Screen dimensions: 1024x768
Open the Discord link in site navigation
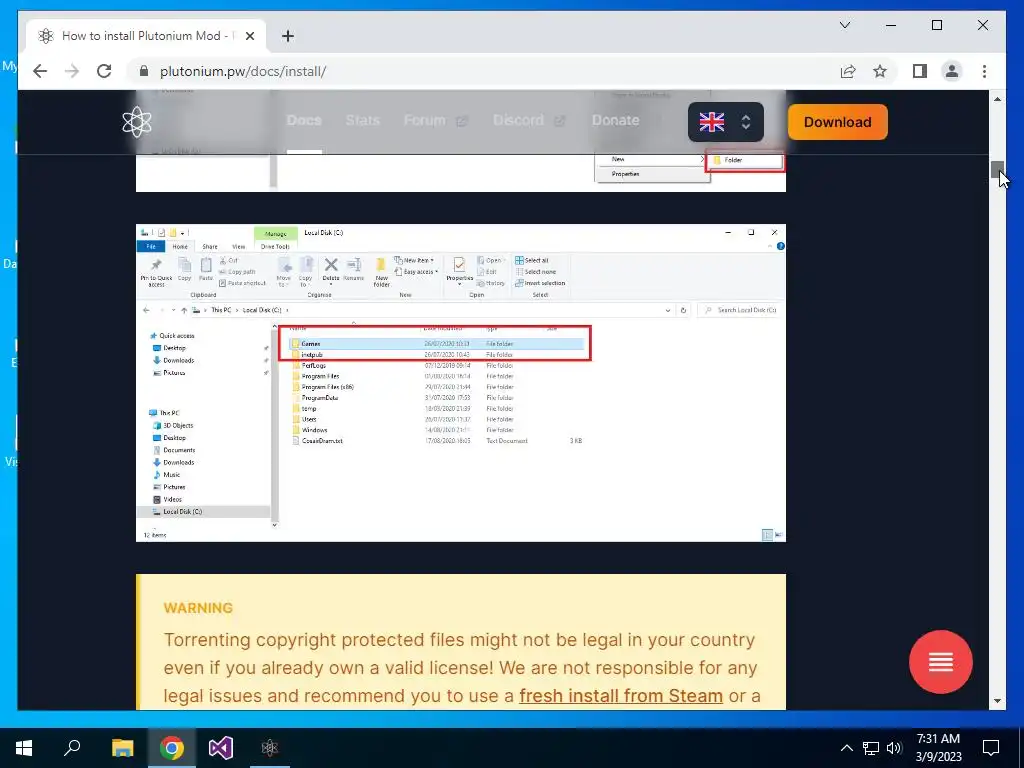pyautogui.click(x=529, y=120)
